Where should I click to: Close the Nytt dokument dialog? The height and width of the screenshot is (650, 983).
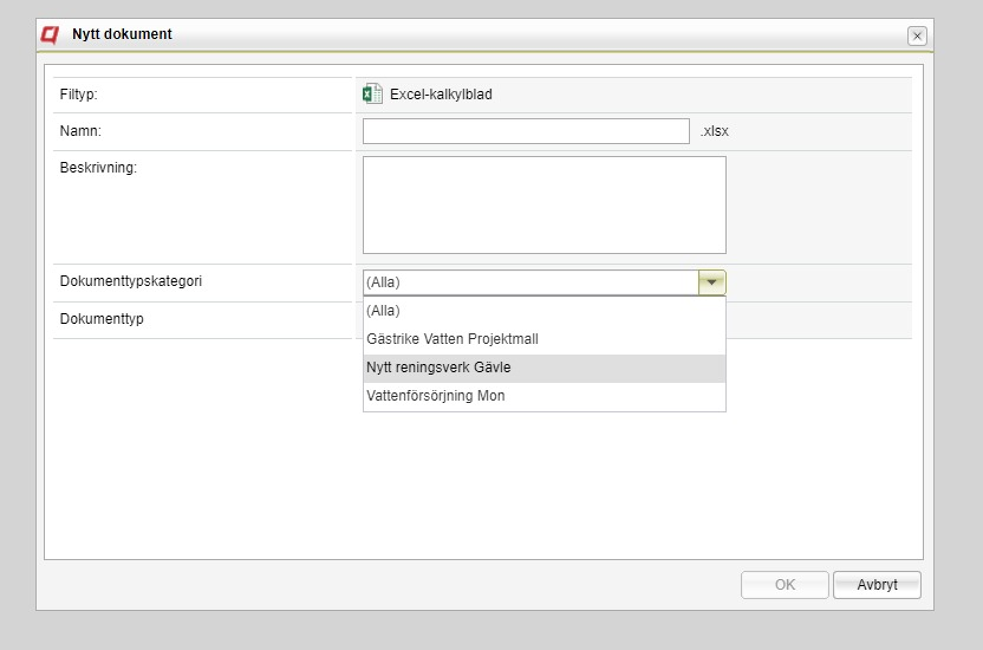point(917,36)
